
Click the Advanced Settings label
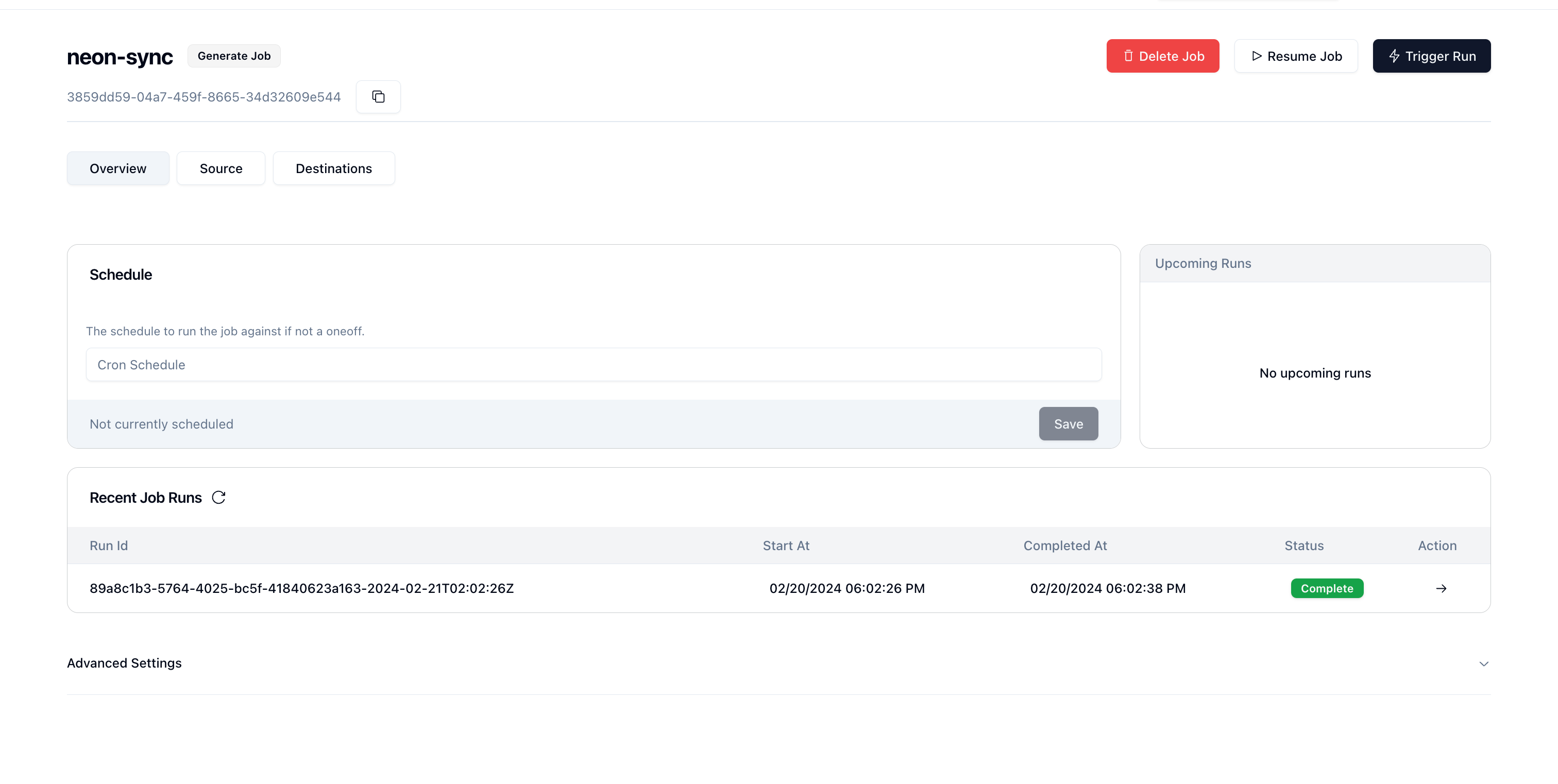tap(124, 663)
